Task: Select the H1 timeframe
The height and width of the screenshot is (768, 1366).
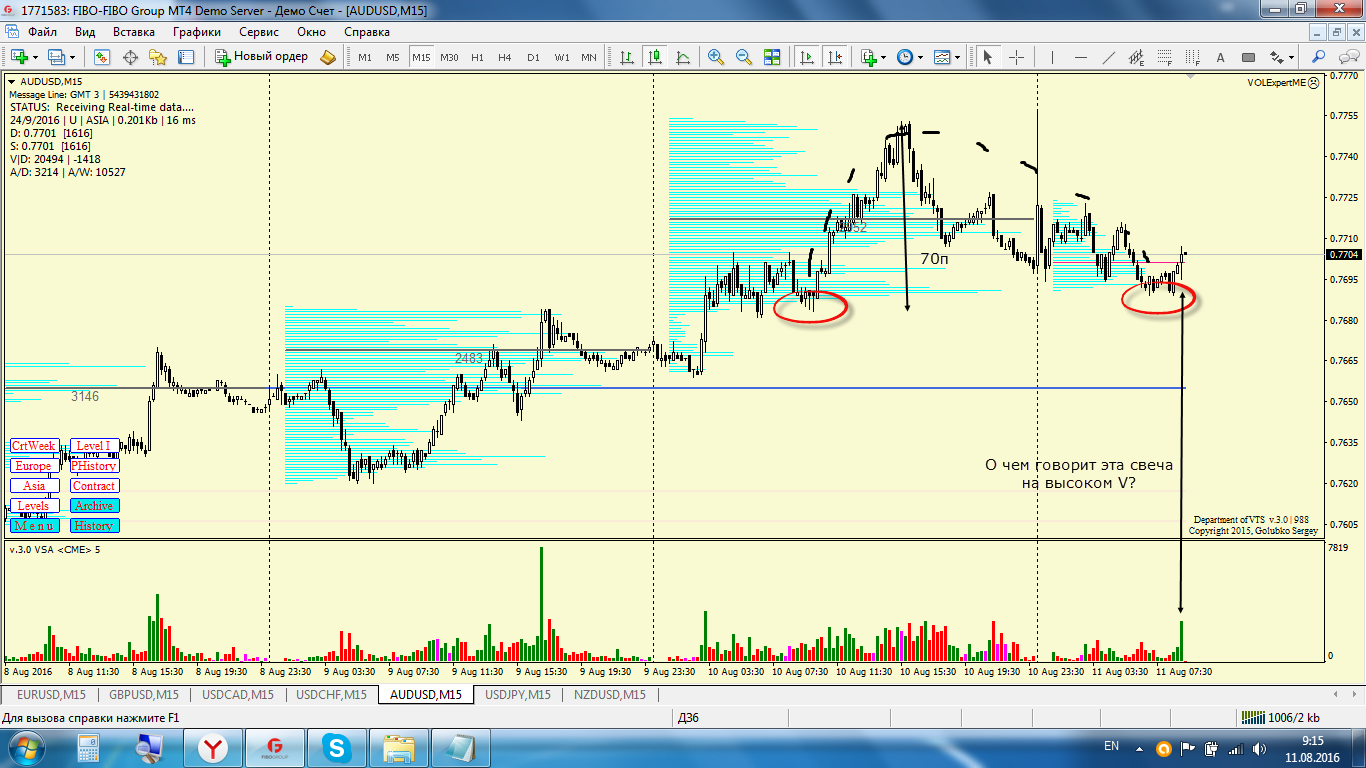Action: point(477,57)
